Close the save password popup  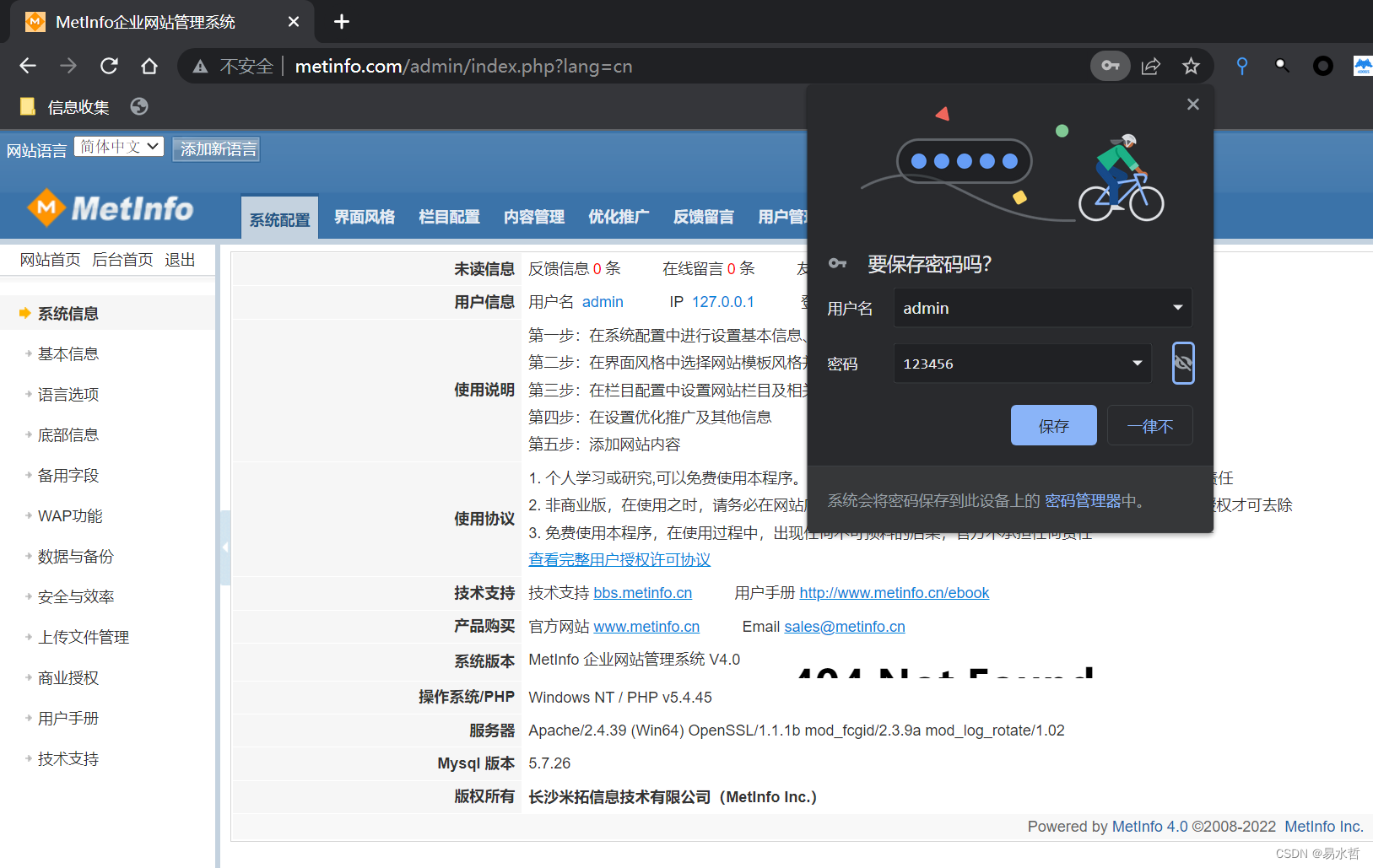point(1192,105)
